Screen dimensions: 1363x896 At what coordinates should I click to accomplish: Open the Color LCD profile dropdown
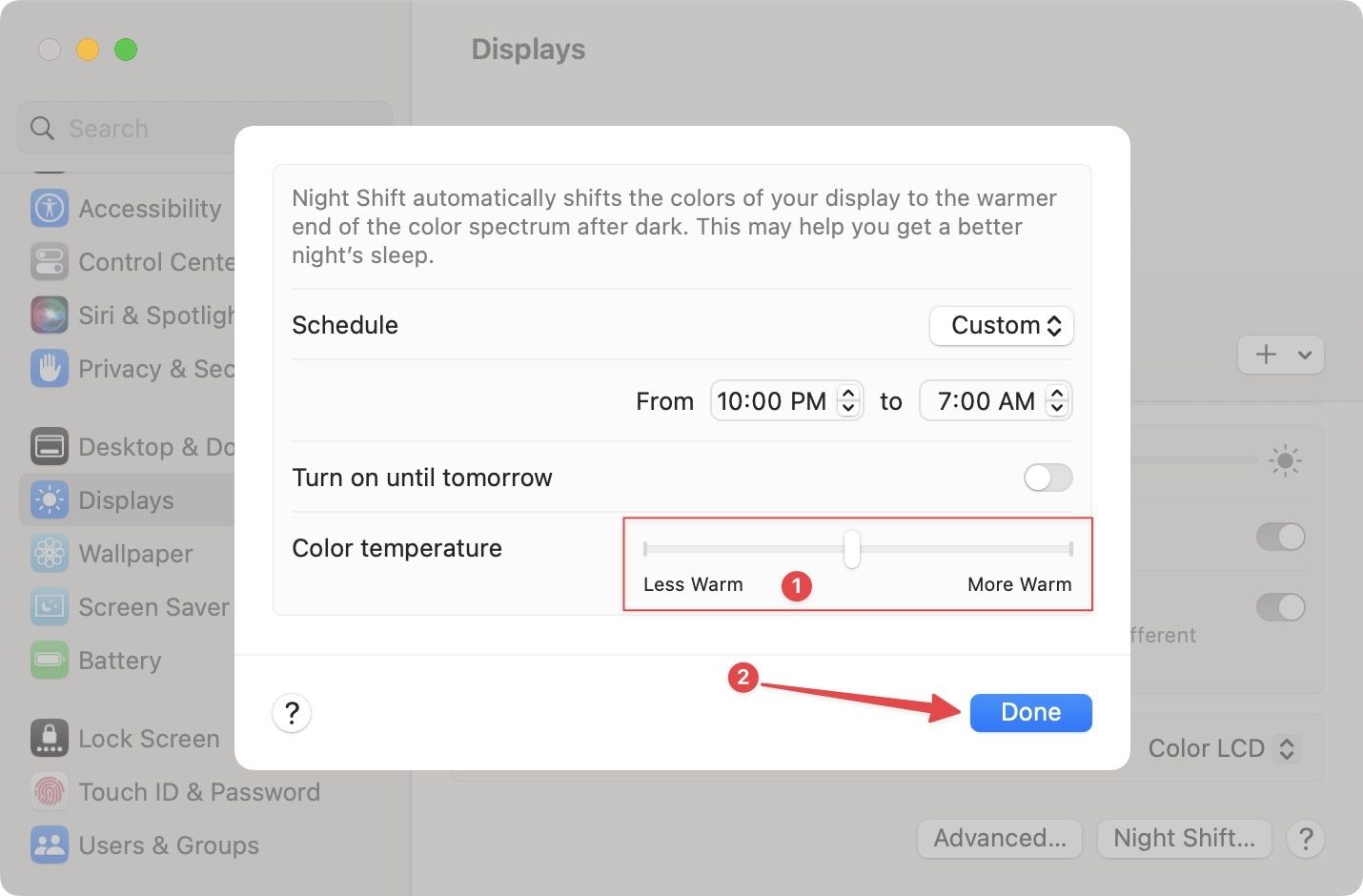click(1221, 748)
